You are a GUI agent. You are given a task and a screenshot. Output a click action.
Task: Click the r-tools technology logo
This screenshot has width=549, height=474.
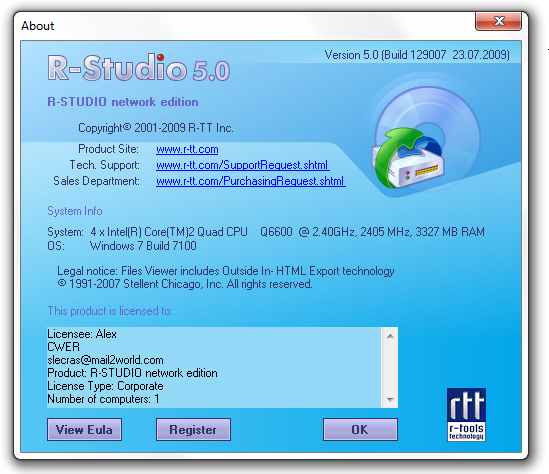(x=466, y=415)
